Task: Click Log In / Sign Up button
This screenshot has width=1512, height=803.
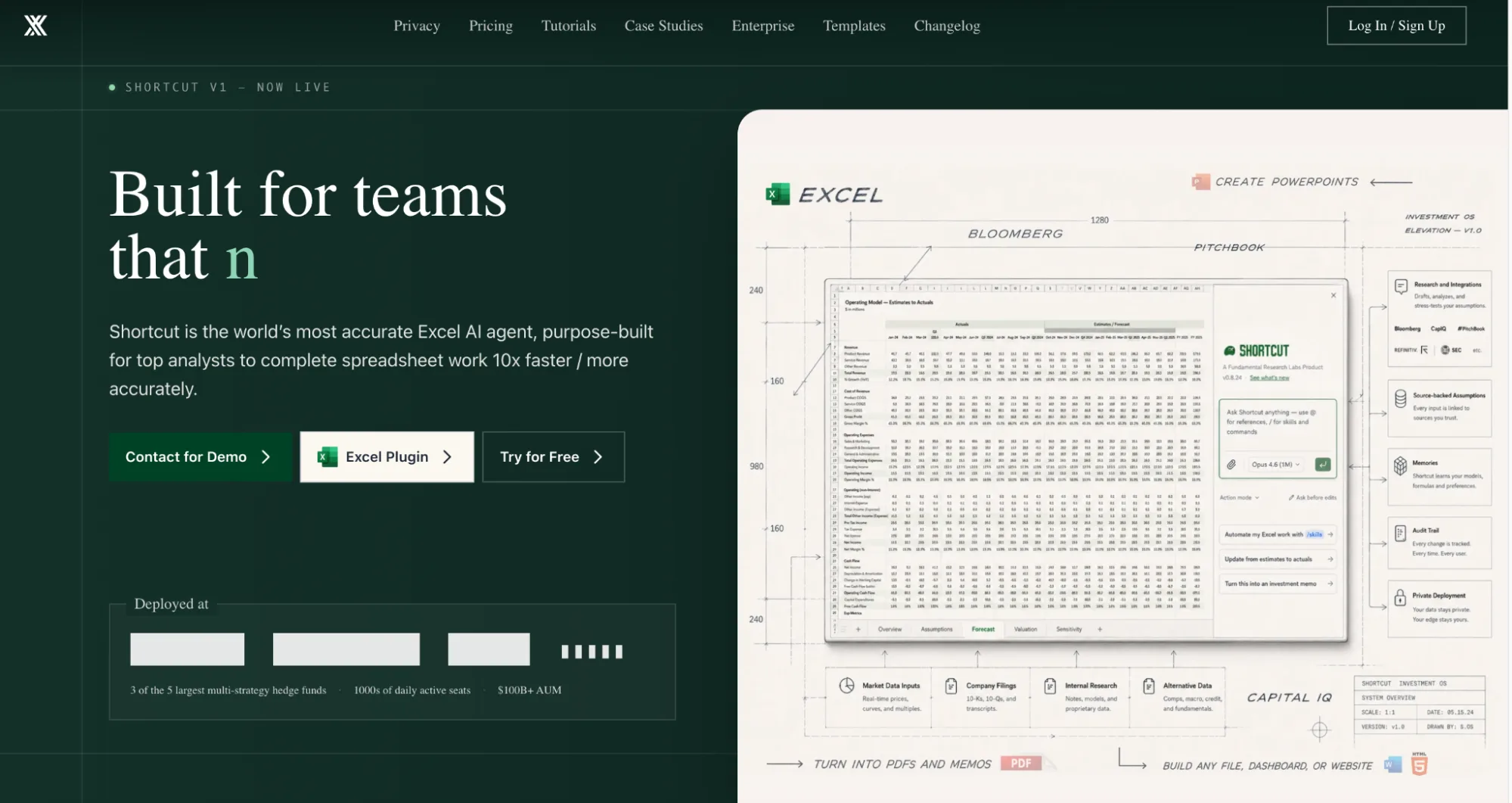Action: 1396,26
